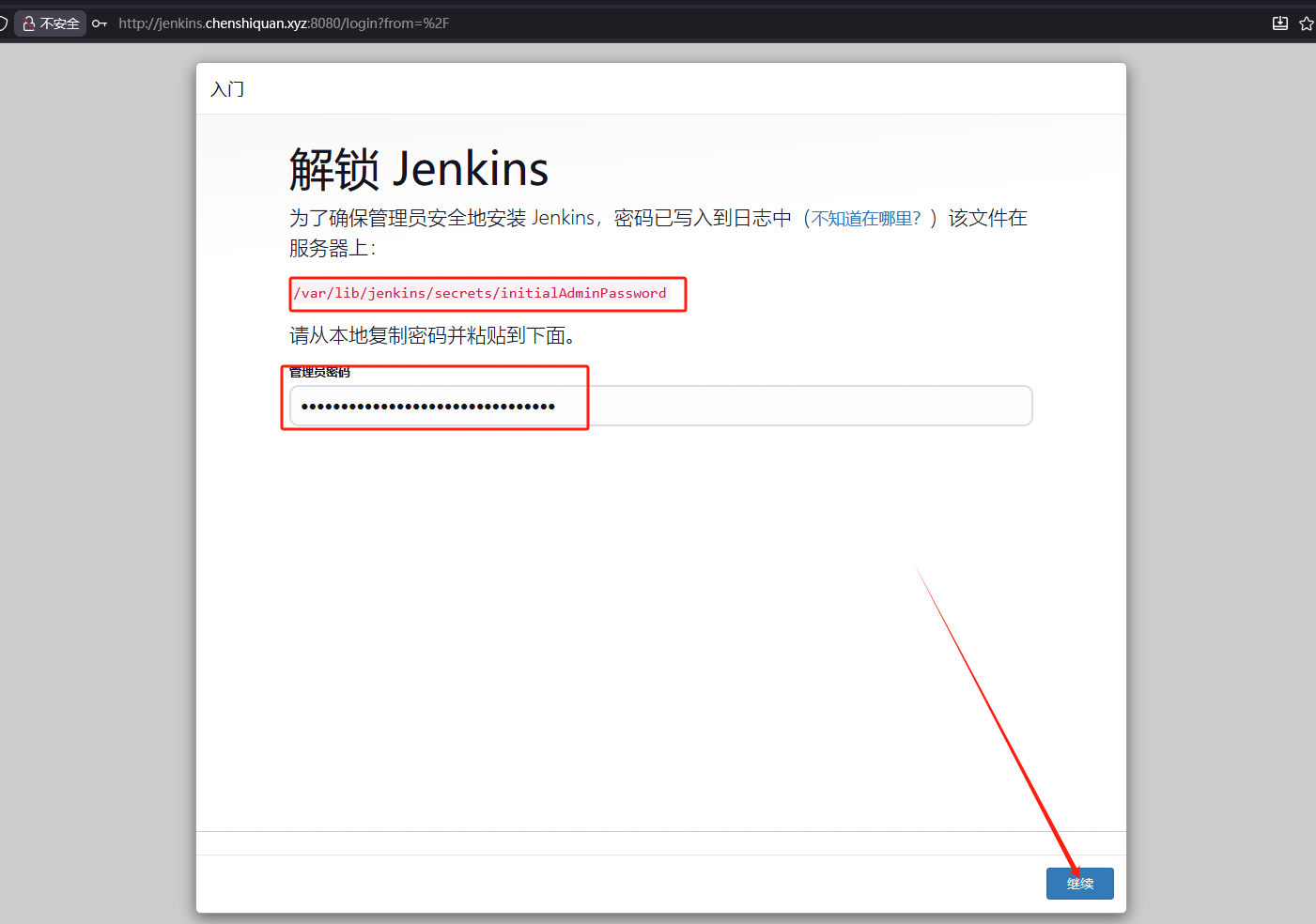
Task: Click the 不安全 site security badge
Action: coord(51,23)
